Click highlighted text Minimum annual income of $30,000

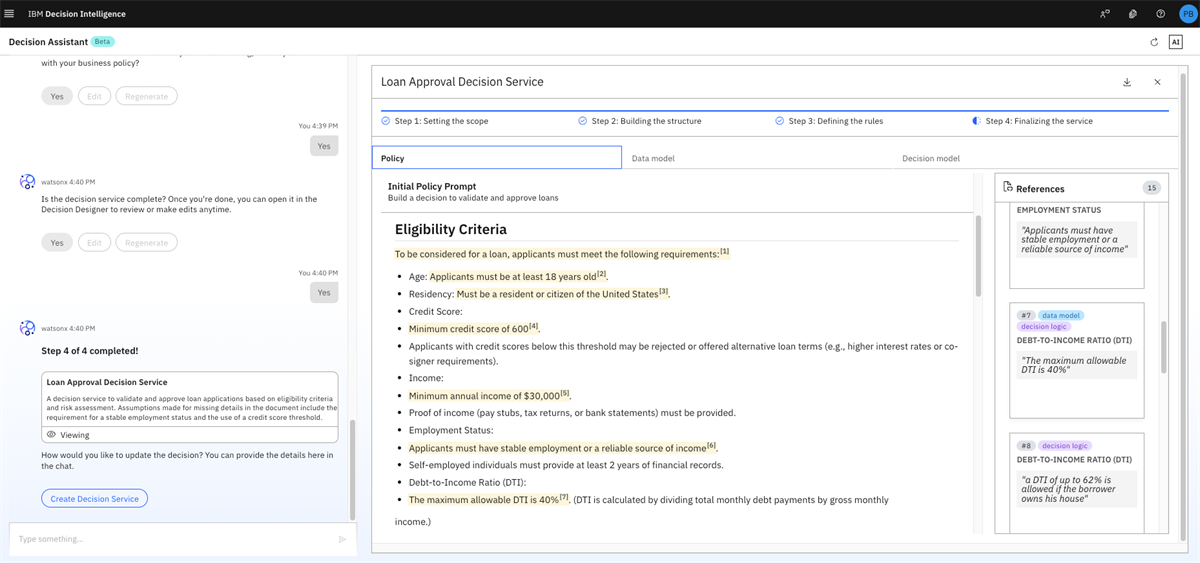(484, 396)
